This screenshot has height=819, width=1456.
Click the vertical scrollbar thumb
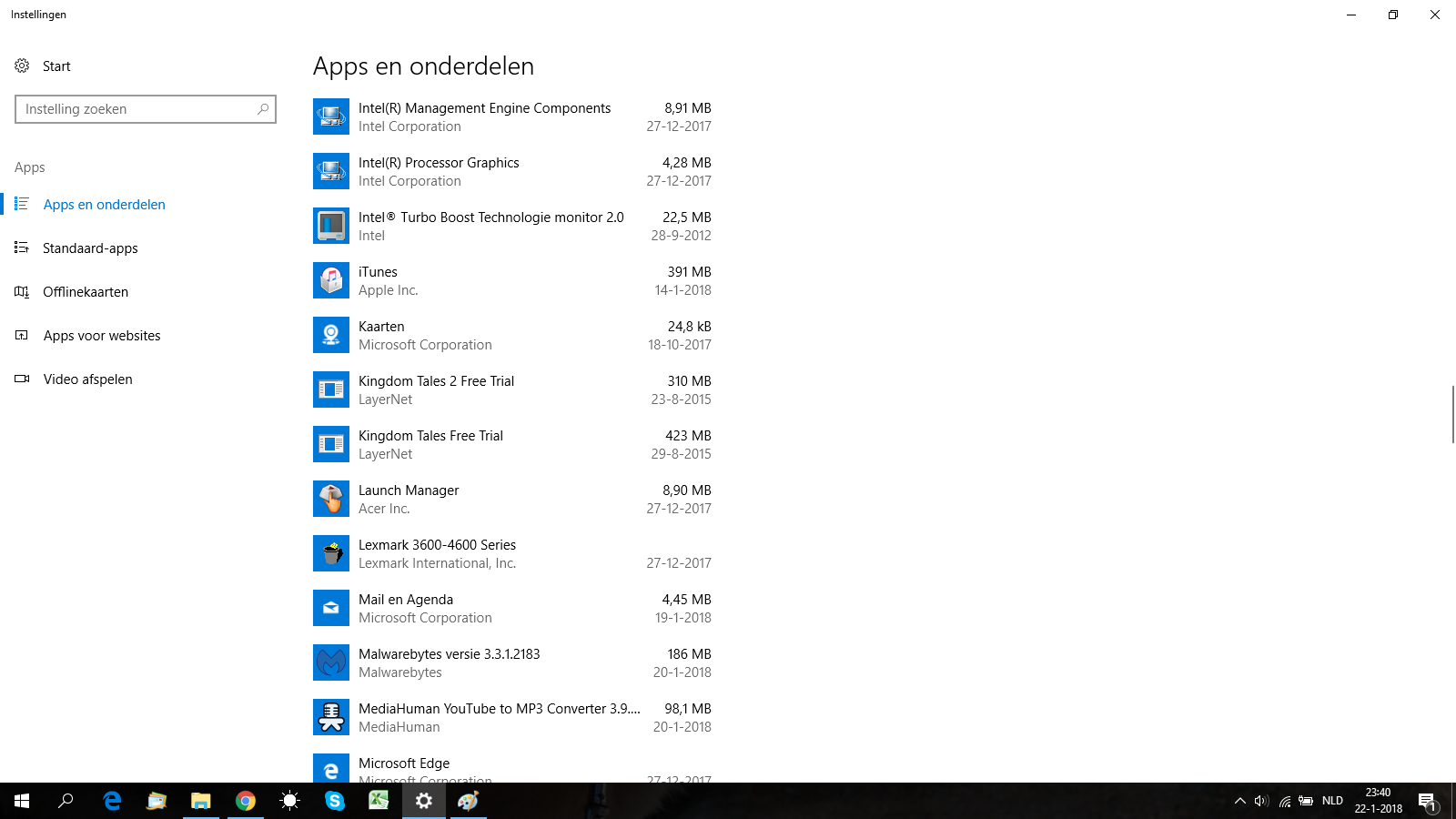pyautogui.click(x=1452, y=414)
